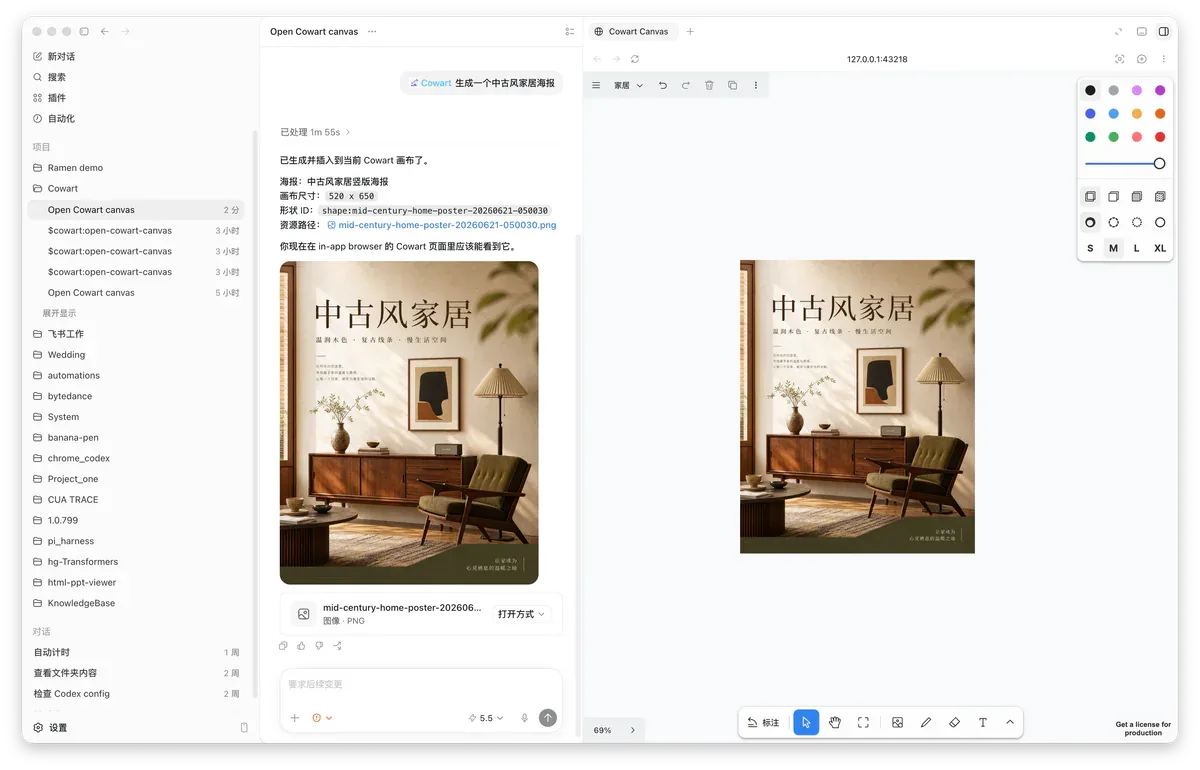The width and height of the screenshot is (1200, 770).
Task: Activate the select arrow tool
Action: coord(806,722)
